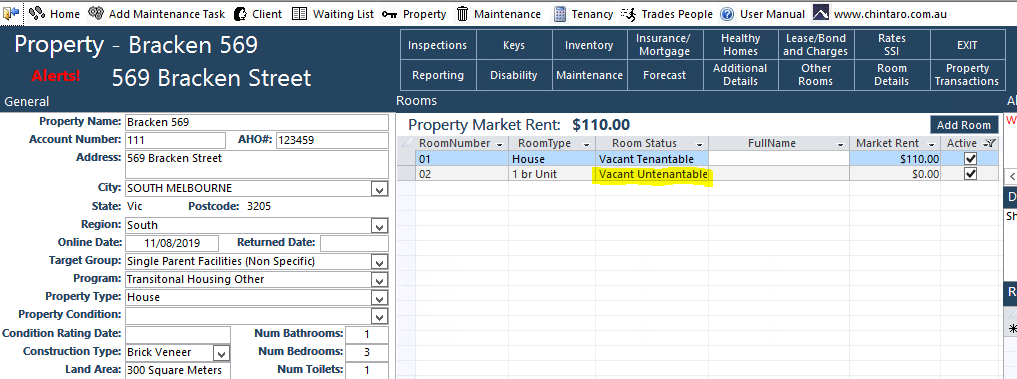Viewport: 1017px width, 379px height.
Task: Open the Room Details section
Action: coord(892,75)
